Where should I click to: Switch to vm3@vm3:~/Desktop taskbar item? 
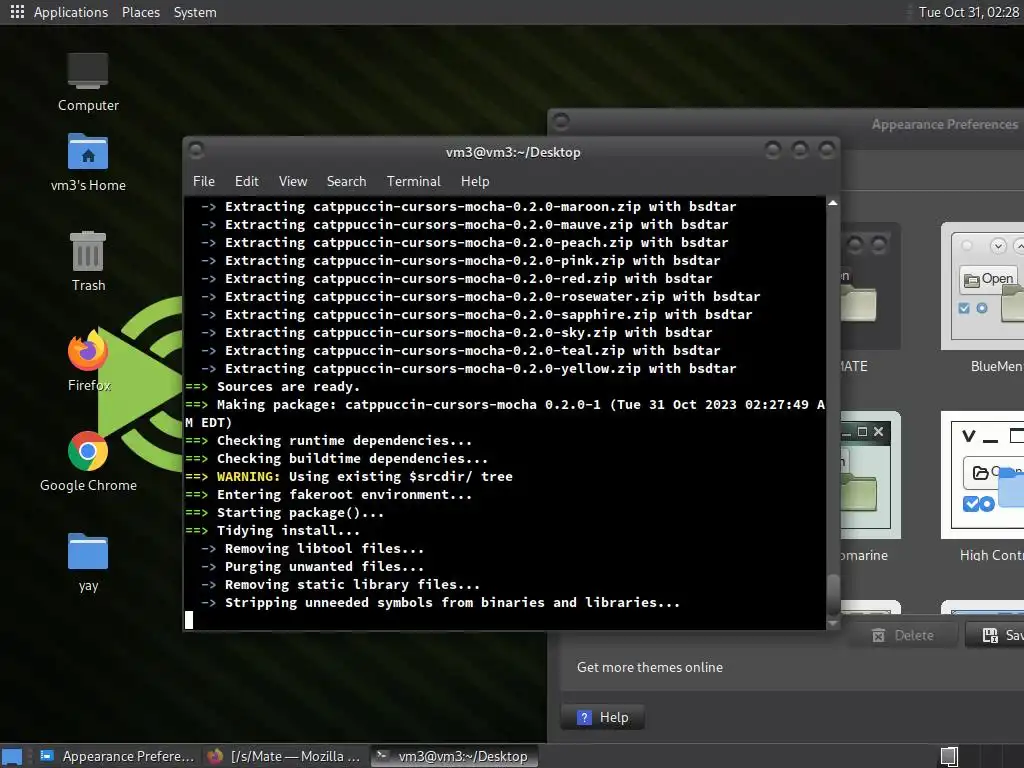(x=455, y=756)
